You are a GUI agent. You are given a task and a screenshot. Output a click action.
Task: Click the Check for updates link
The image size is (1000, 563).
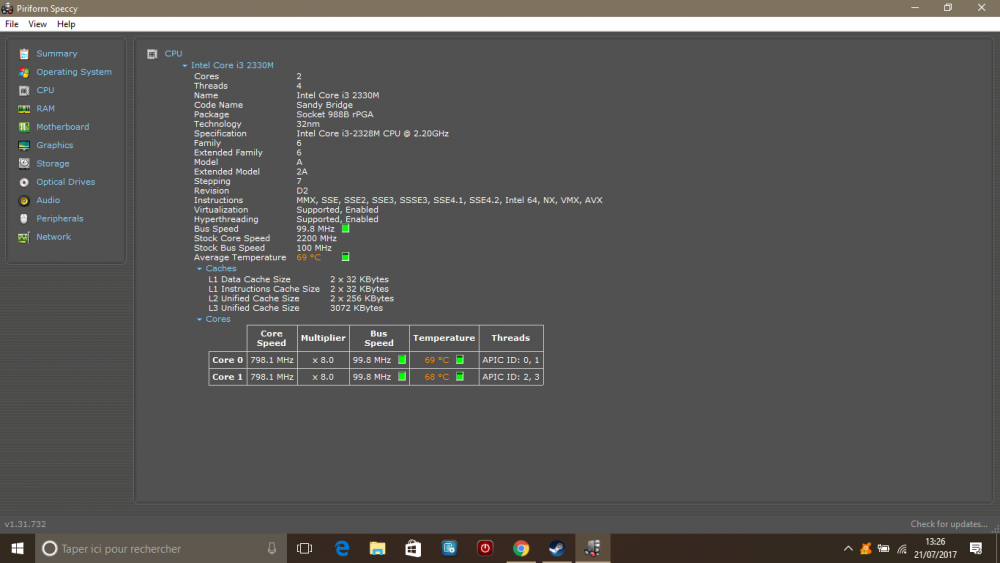(949, 524)
